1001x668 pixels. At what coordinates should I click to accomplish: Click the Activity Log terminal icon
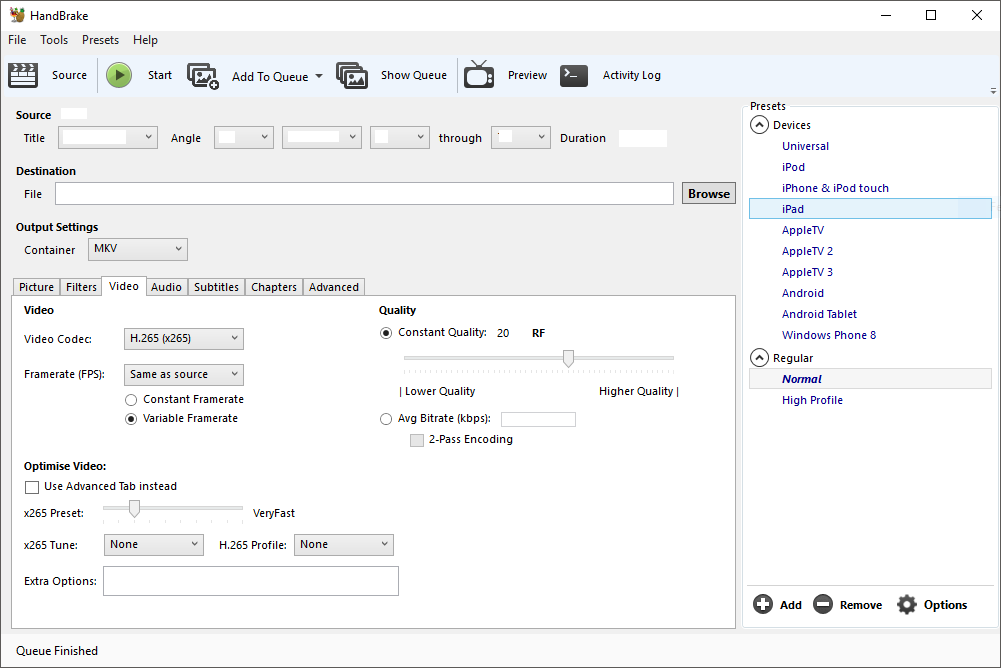pos(574,75)
